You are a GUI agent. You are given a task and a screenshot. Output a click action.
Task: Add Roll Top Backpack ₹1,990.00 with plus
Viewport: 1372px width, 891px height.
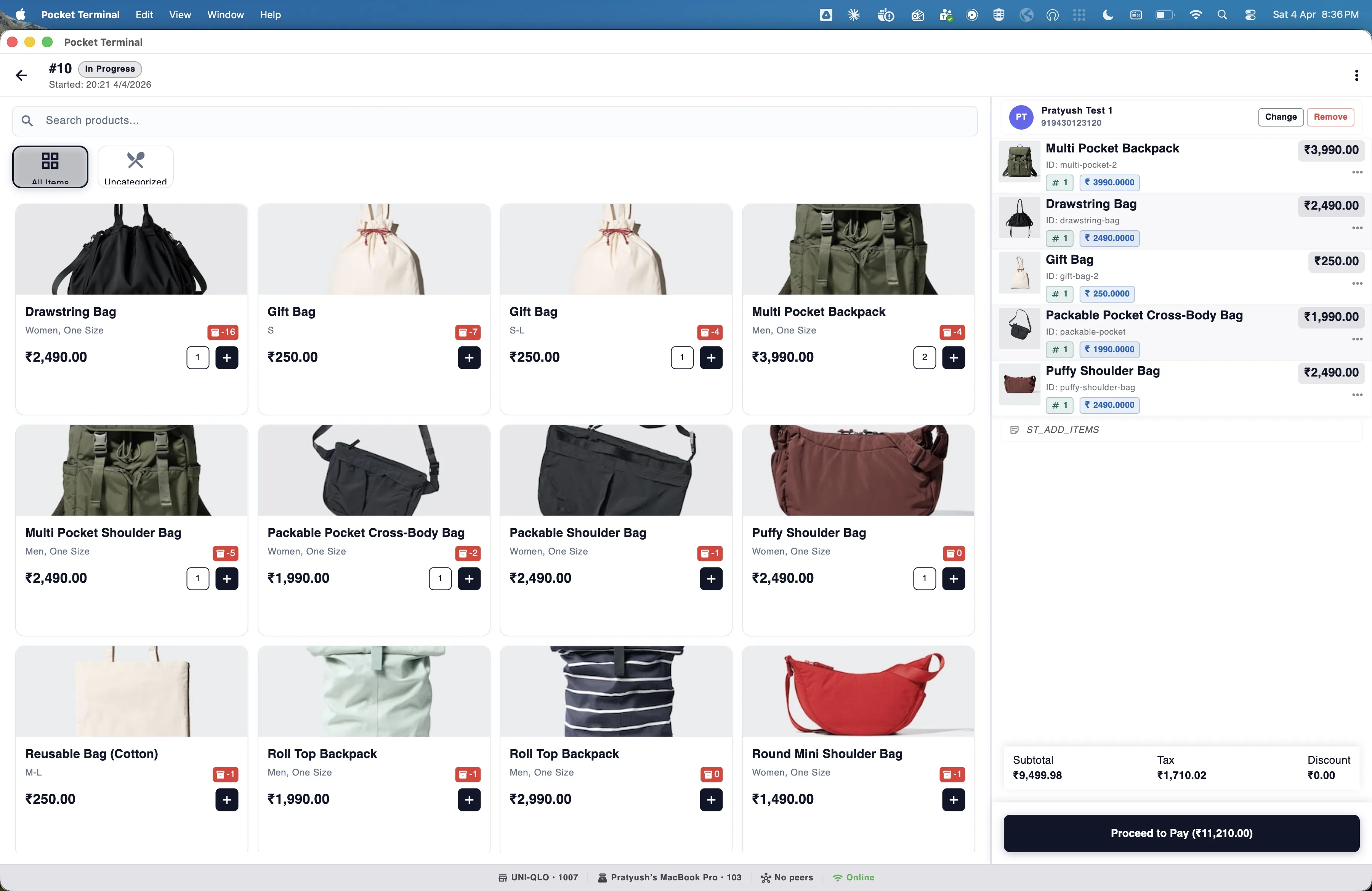(x=469, y=800)
